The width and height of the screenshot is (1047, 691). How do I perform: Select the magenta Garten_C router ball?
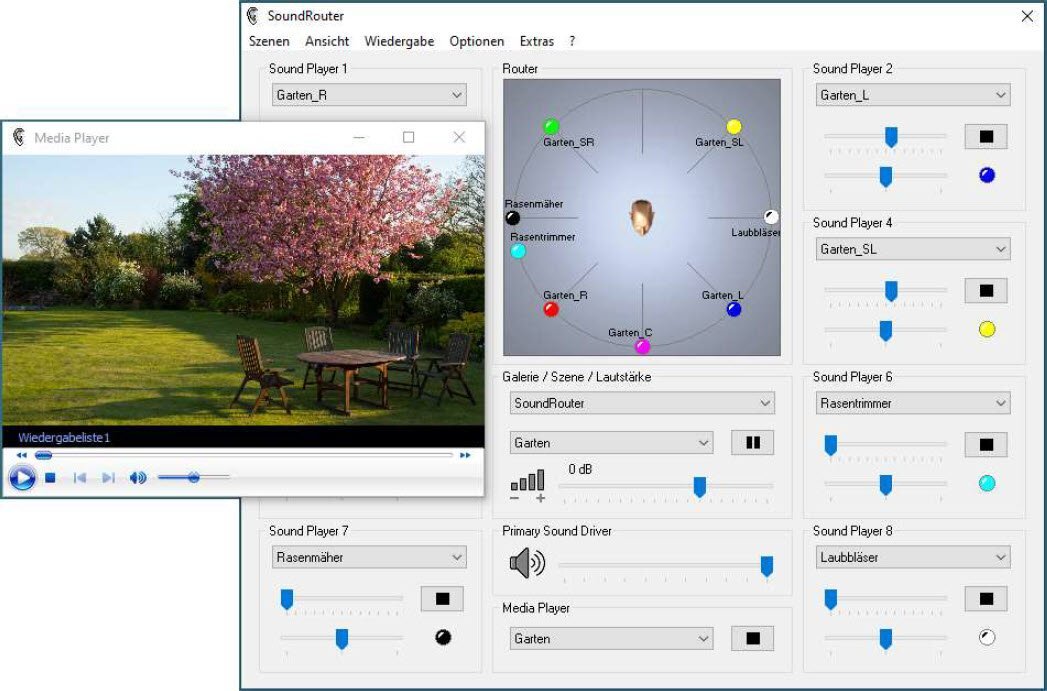(642, 346)
